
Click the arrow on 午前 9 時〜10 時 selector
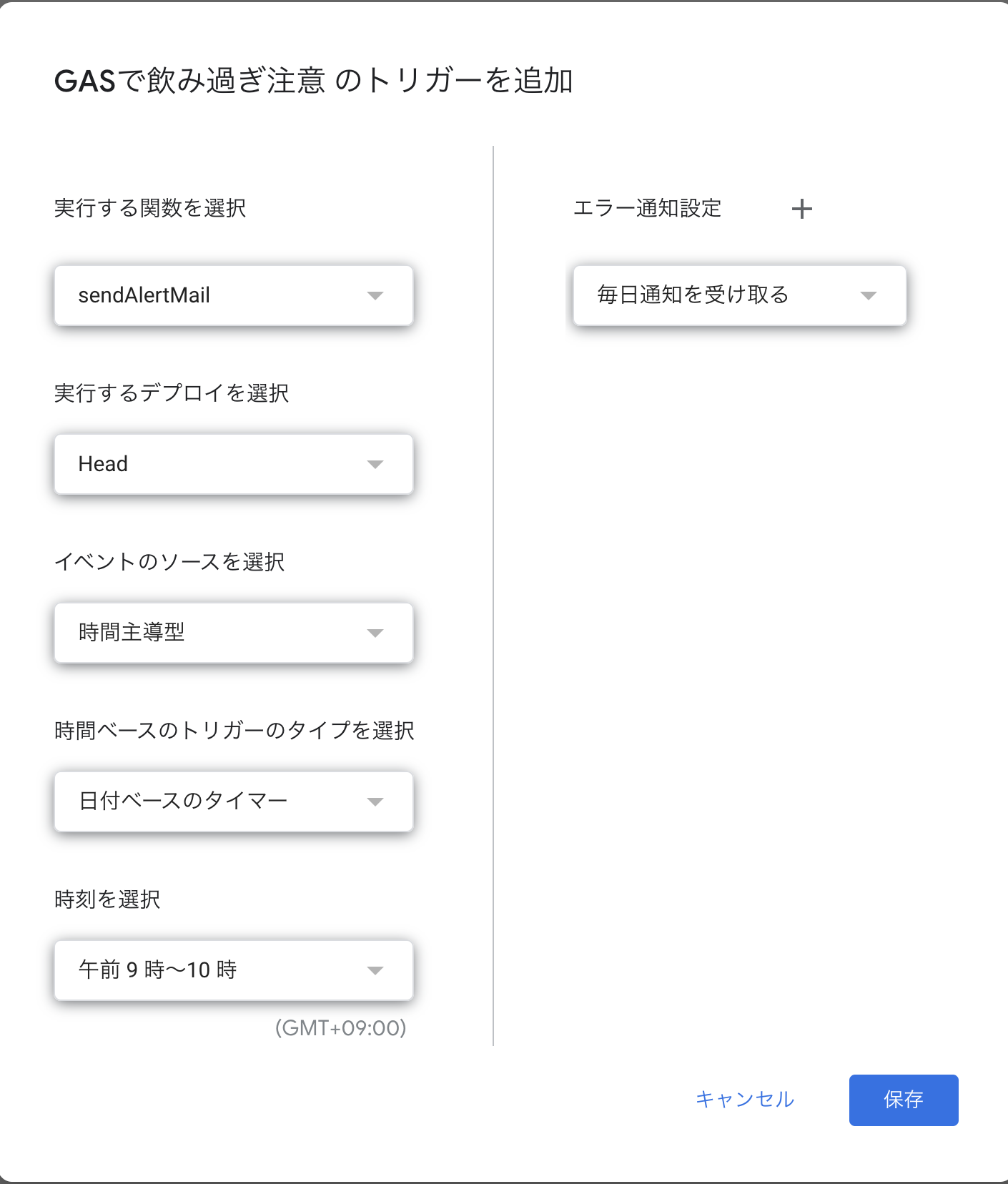point(377,970)
